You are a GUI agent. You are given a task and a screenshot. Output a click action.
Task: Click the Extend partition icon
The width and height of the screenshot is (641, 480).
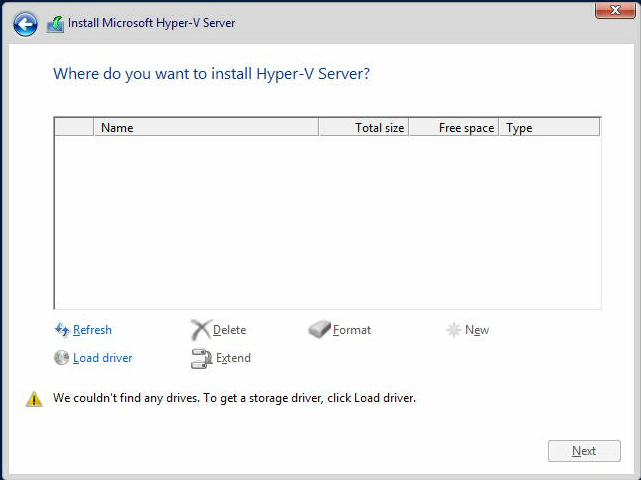(201, 358)
